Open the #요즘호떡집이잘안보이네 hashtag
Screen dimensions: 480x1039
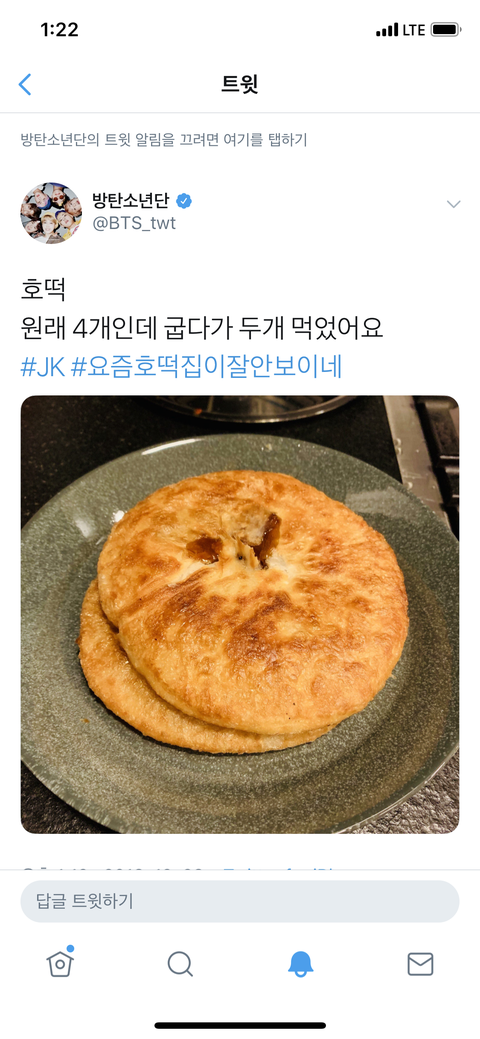[206, 366]
